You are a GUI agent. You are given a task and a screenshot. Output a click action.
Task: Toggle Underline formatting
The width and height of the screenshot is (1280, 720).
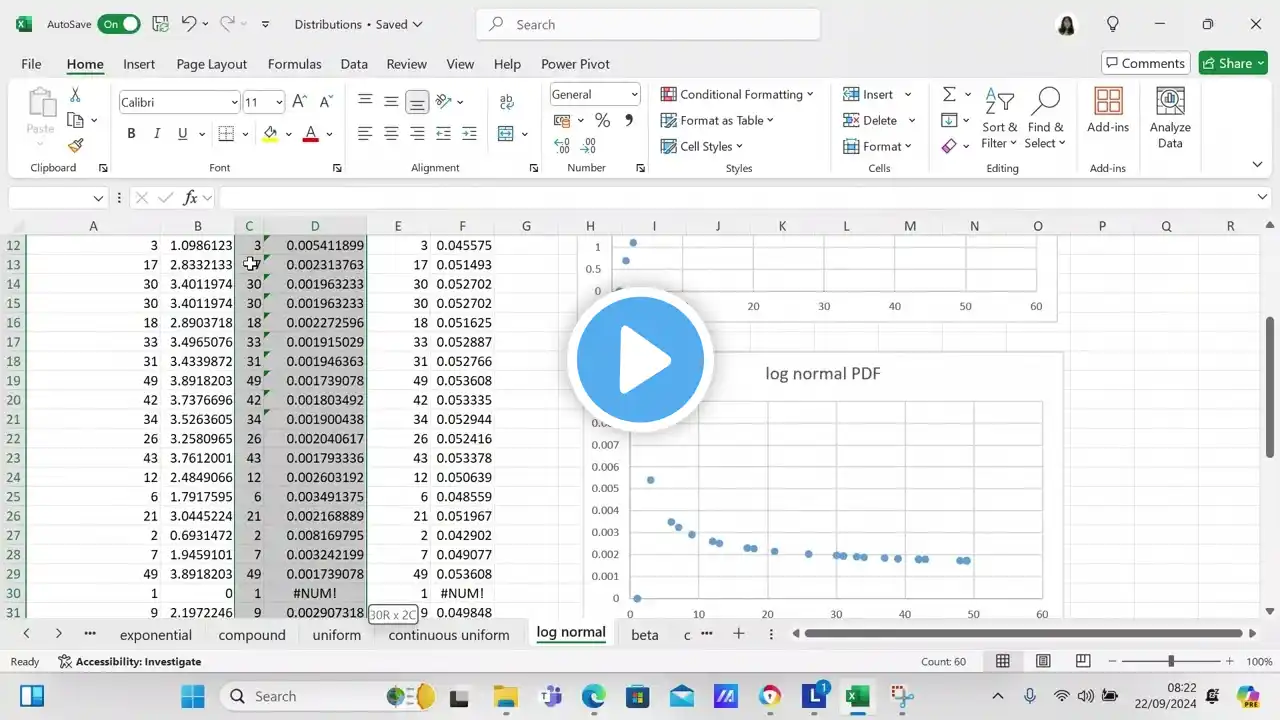pos(182,134)
